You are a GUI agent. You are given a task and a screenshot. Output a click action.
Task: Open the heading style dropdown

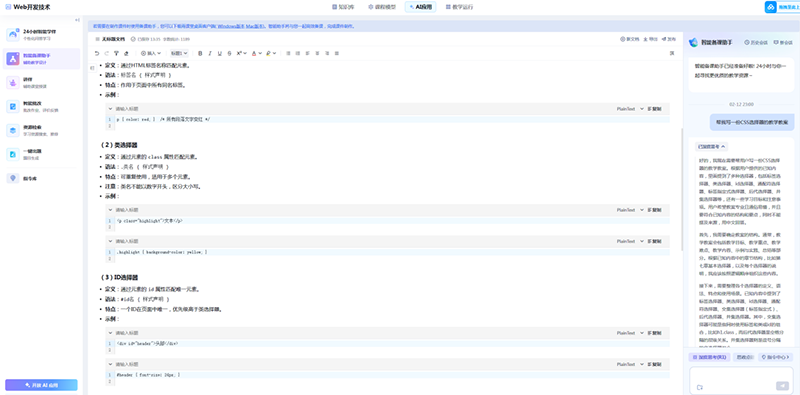click(x=179, y=53)
